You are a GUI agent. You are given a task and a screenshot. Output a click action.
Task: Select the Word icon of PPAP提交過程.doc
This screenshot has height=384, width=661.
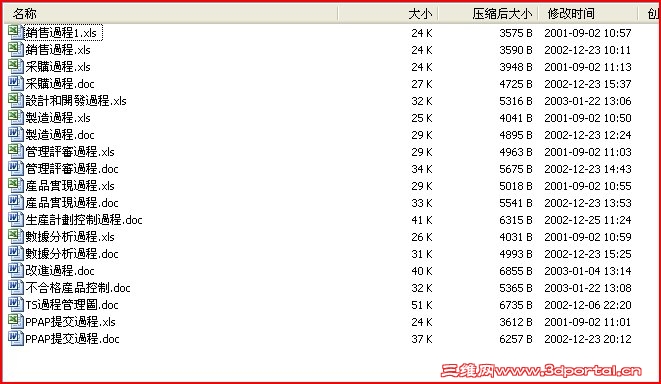[x=16, y=338]
